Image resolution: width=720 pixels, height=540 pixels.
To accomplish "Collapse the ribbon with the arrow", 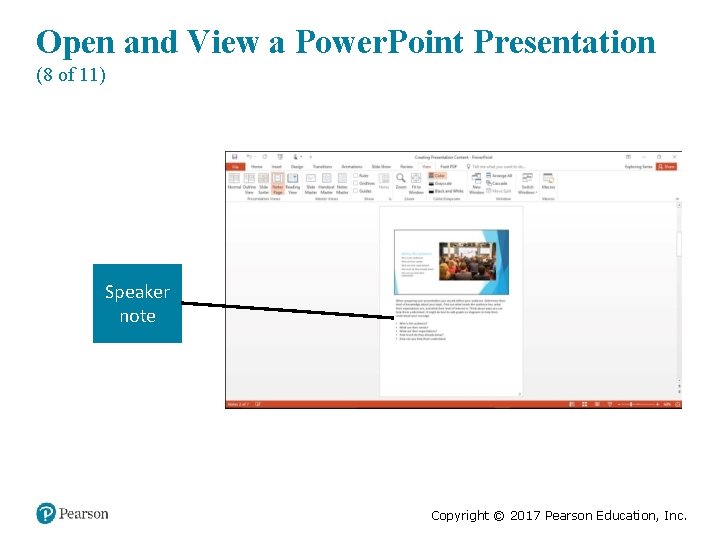I will (677, 199).
